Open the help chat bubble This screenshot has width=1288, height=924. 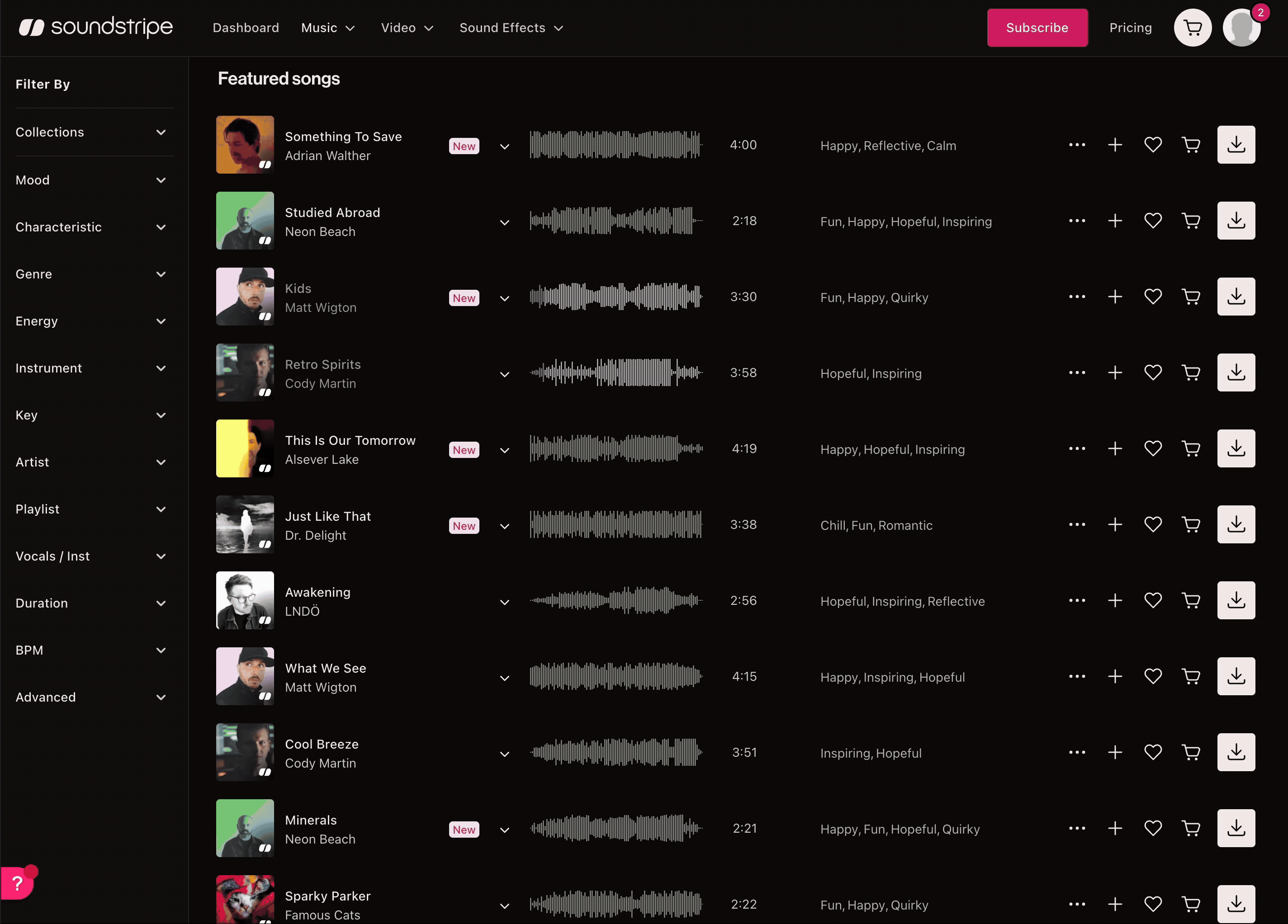point(18,883)
